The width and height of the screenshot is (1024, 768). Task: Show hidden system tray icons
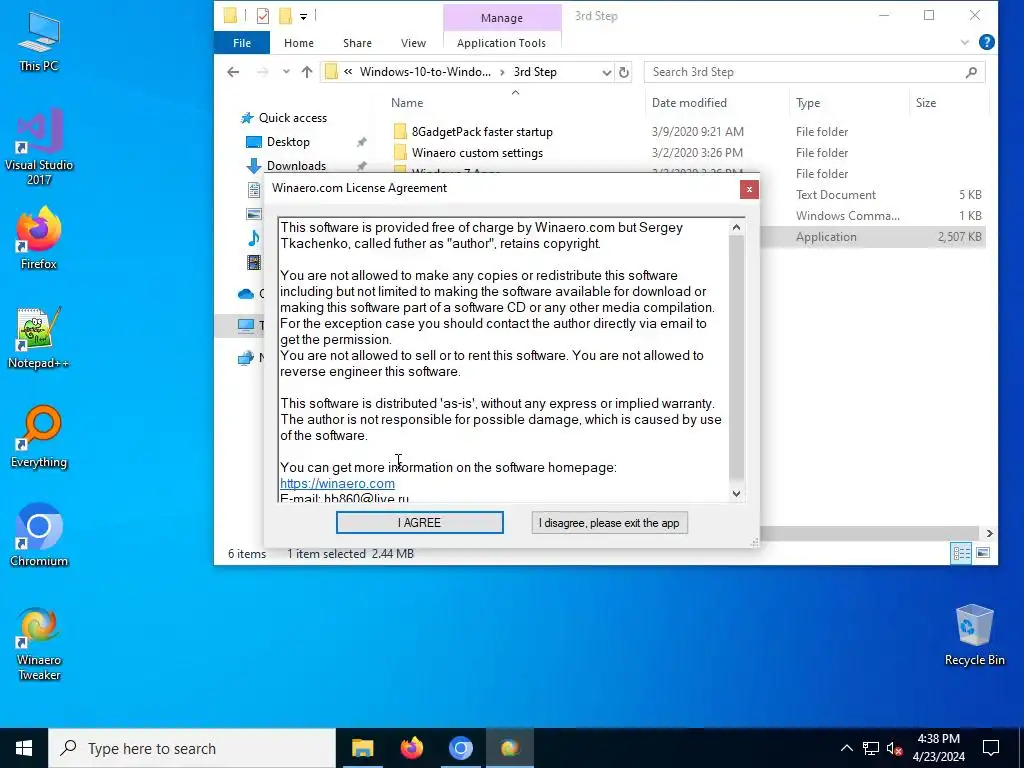pos(846,748)
